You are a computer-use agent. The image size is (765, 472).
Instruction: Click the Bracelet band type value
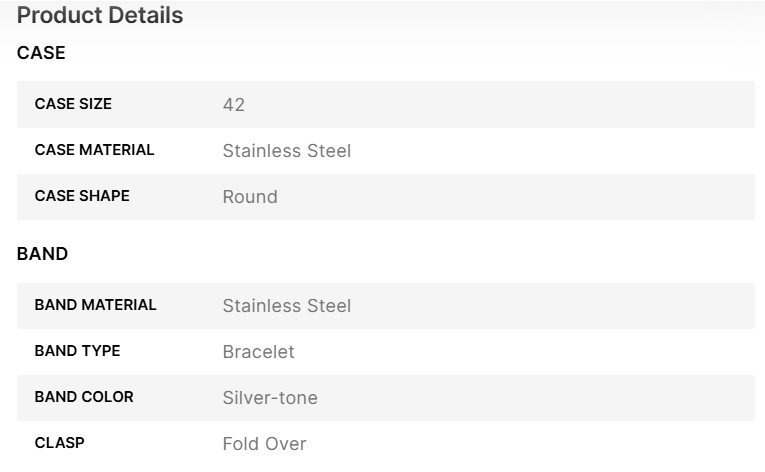click(x=258, y=352)
